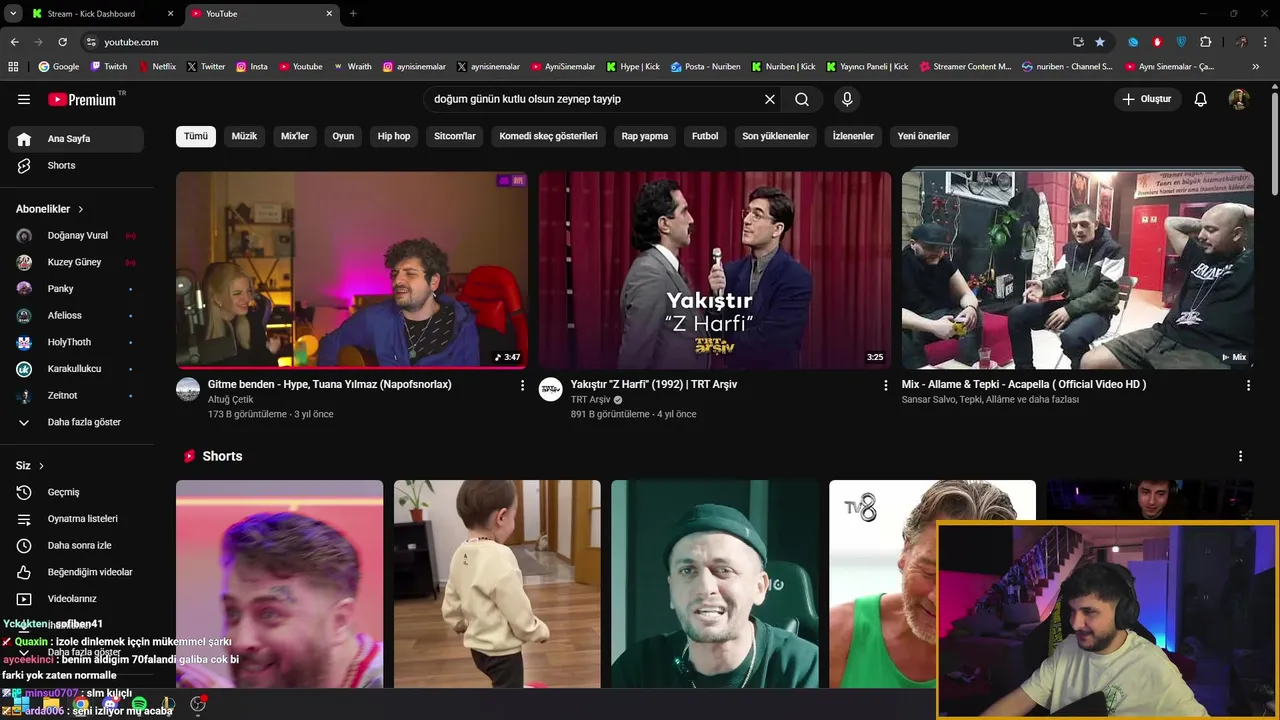The image size is (1280, 720).
Task: Select the Komedi skeç gösterileri chip
Action: click(x=548, y=136)
